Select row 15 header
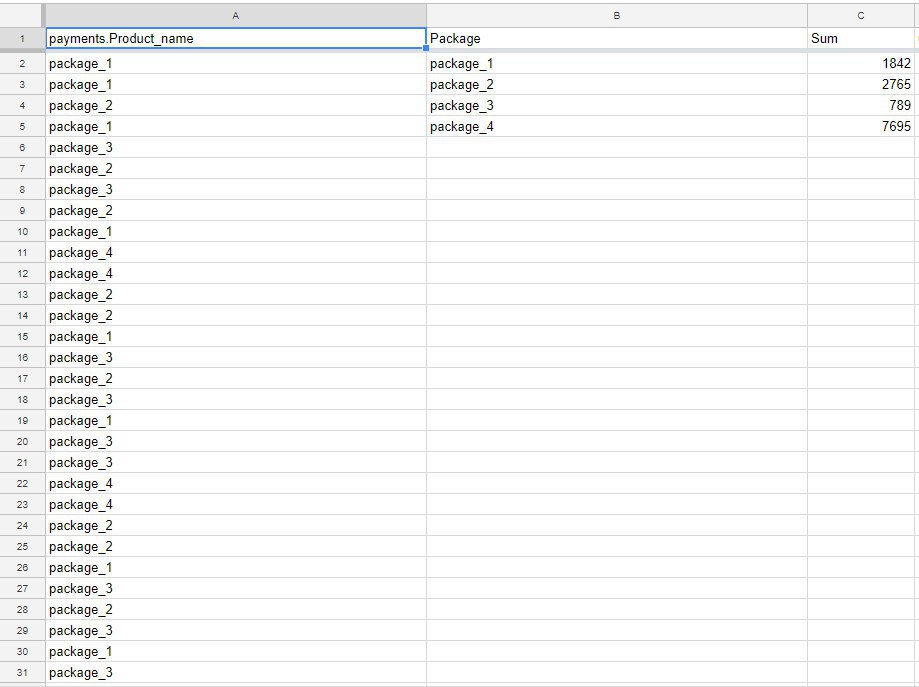This screenshot has height=687, width=919. 22,336
